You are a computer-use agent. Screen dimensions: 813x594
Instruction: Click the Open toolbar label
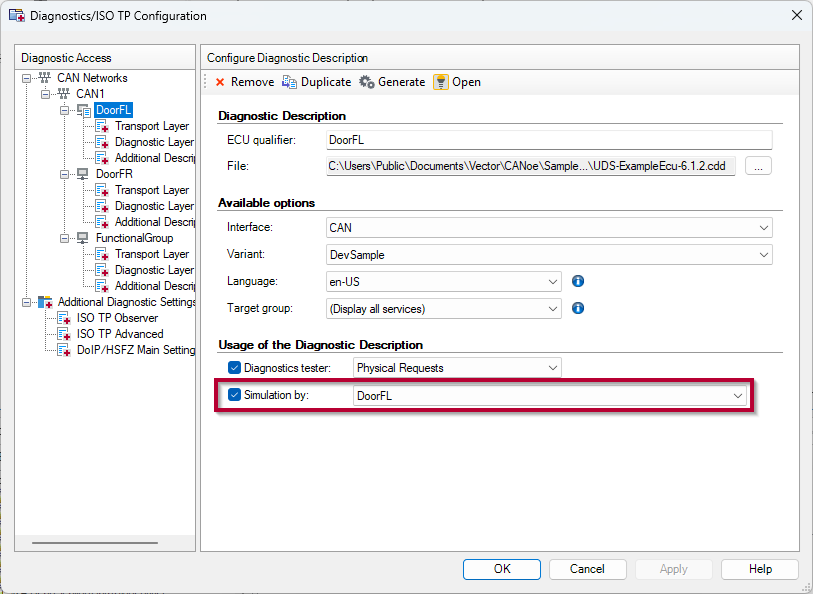pyautogui.click(x=466, y=82)
